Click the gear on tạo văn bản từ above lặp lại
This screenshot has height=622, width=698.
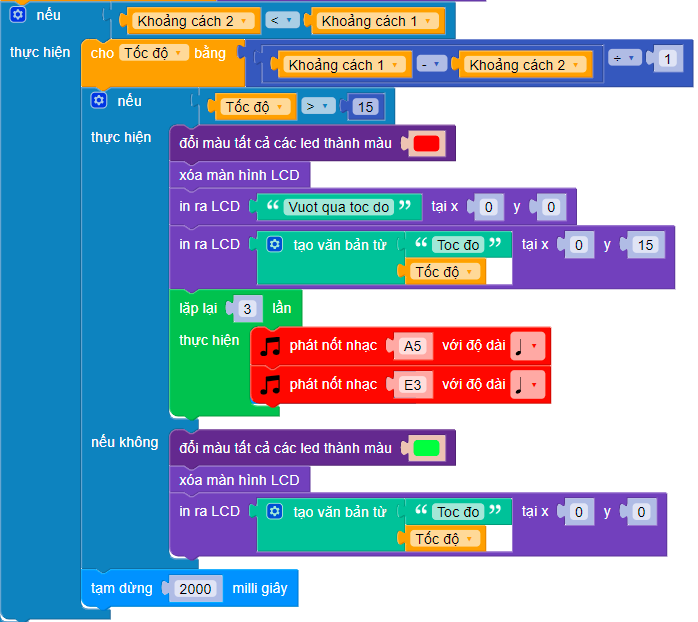(x=275, y=244)
